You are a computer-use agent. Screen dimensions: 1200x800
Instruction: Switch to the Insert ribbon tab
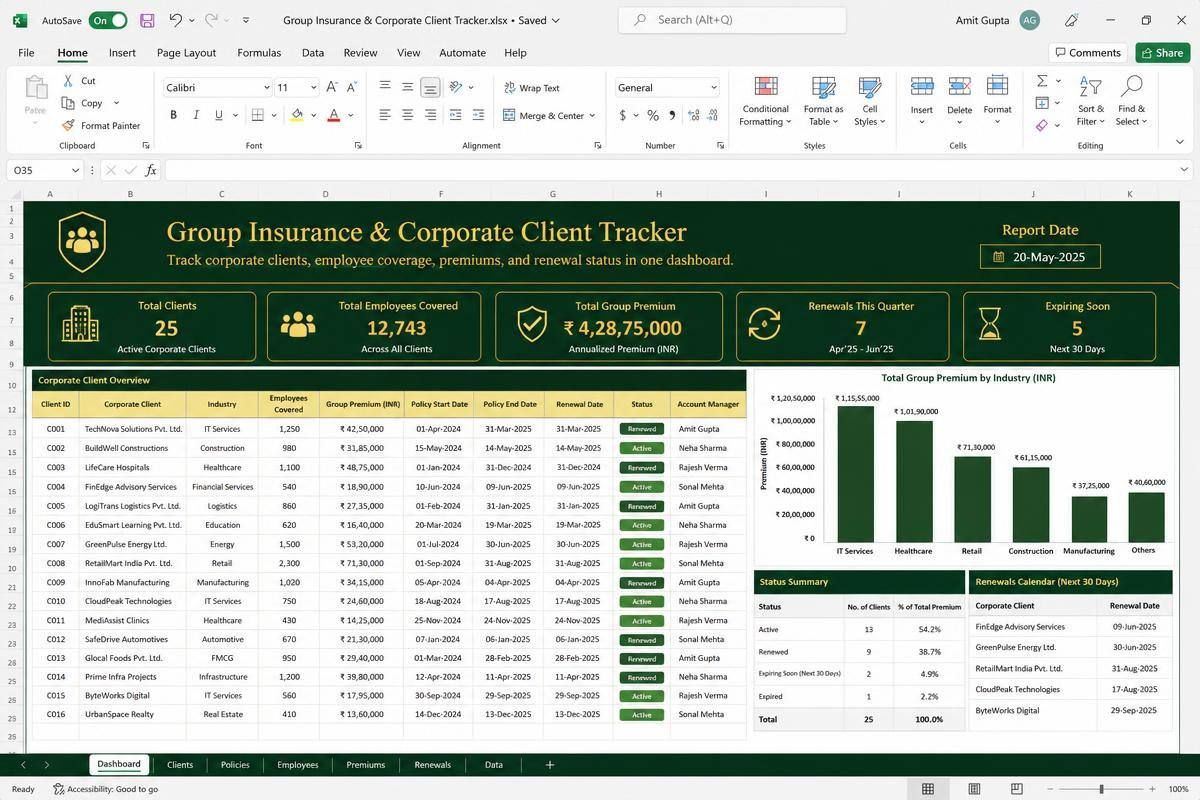click(122, 53)
